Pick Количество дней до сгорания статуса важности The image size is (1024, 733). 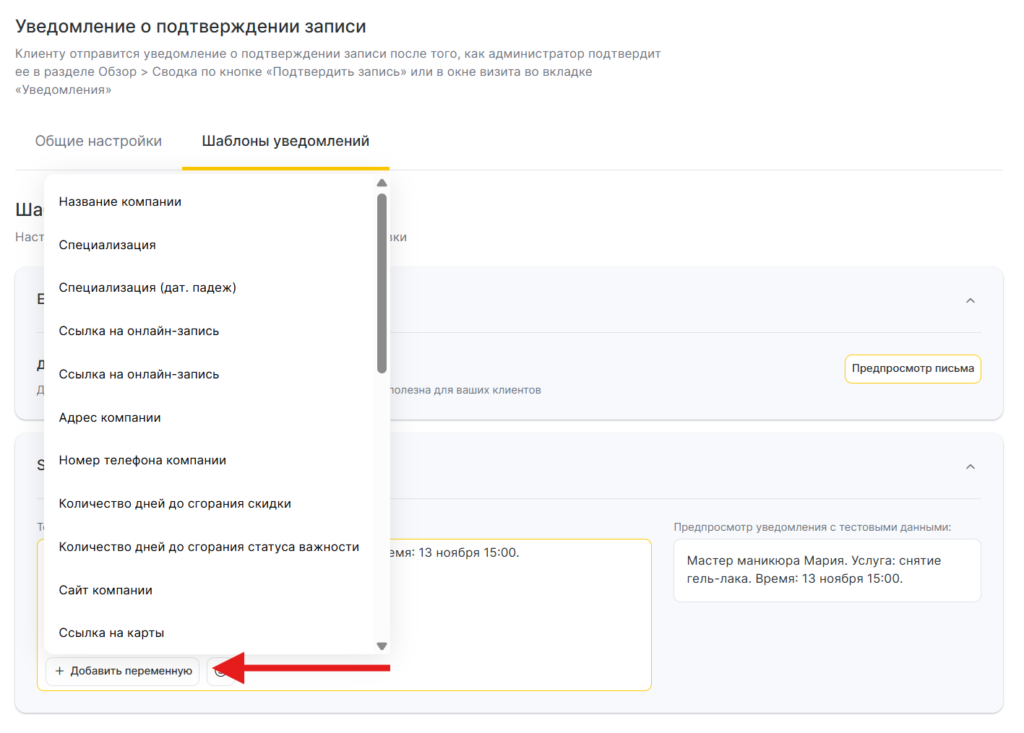(x=209, y=547)
